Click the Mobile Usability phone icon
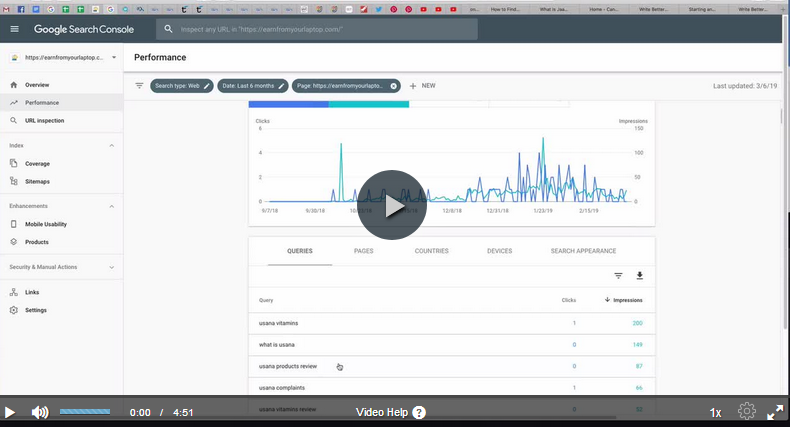This screenshot has width=791, height=427. 14,224
